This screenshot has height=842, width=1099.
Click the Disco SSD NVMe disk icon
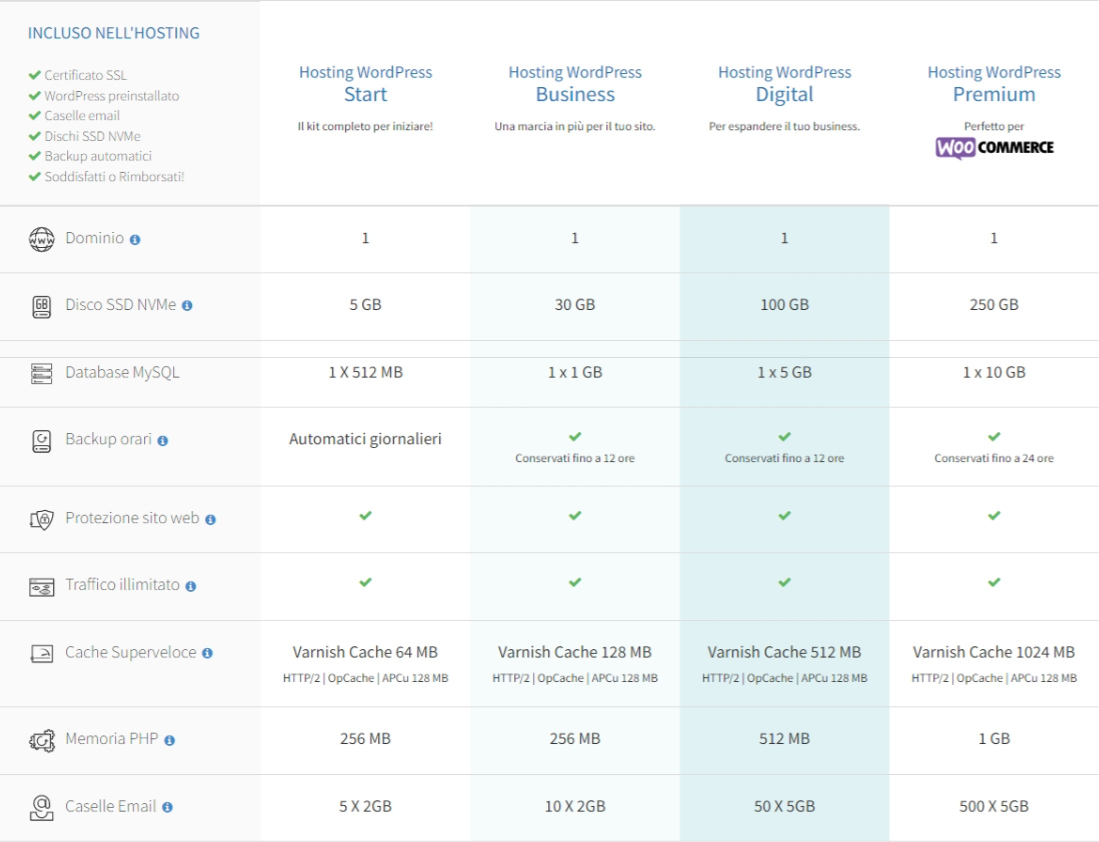click(41, 306)
